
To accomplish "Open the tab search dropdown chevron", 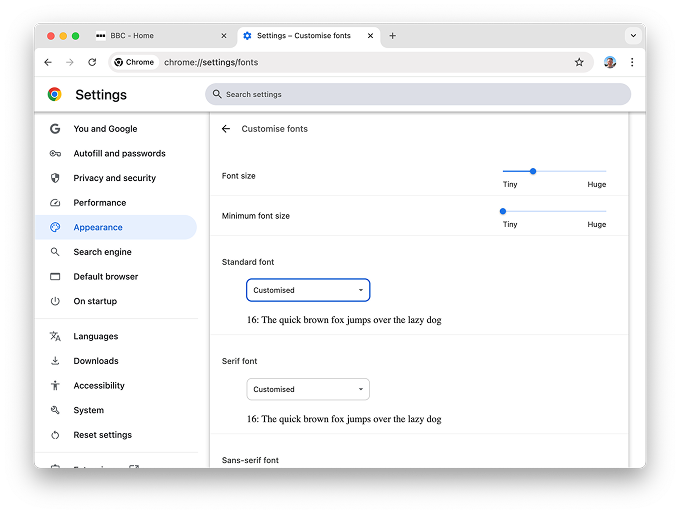I will point(633,36).
